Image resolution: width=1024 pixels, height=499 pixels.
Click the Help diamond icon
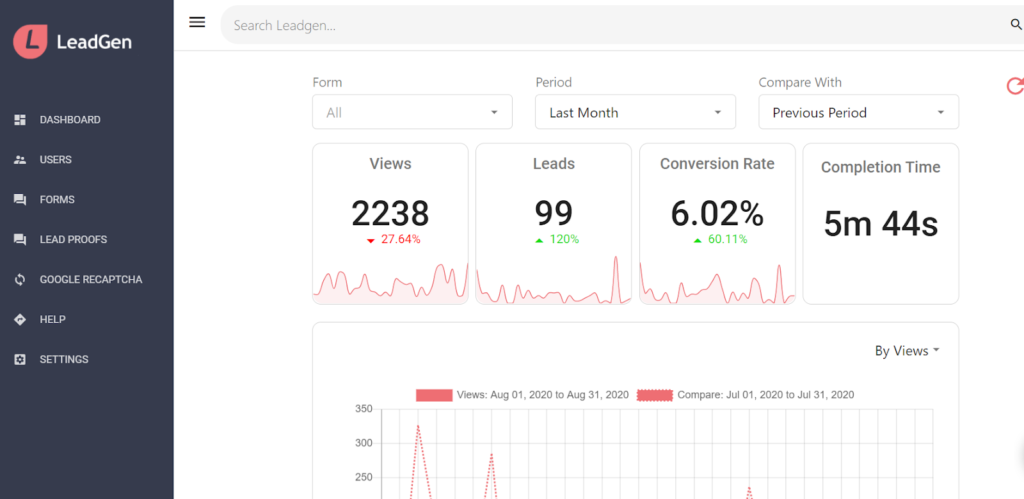(20, 319)
